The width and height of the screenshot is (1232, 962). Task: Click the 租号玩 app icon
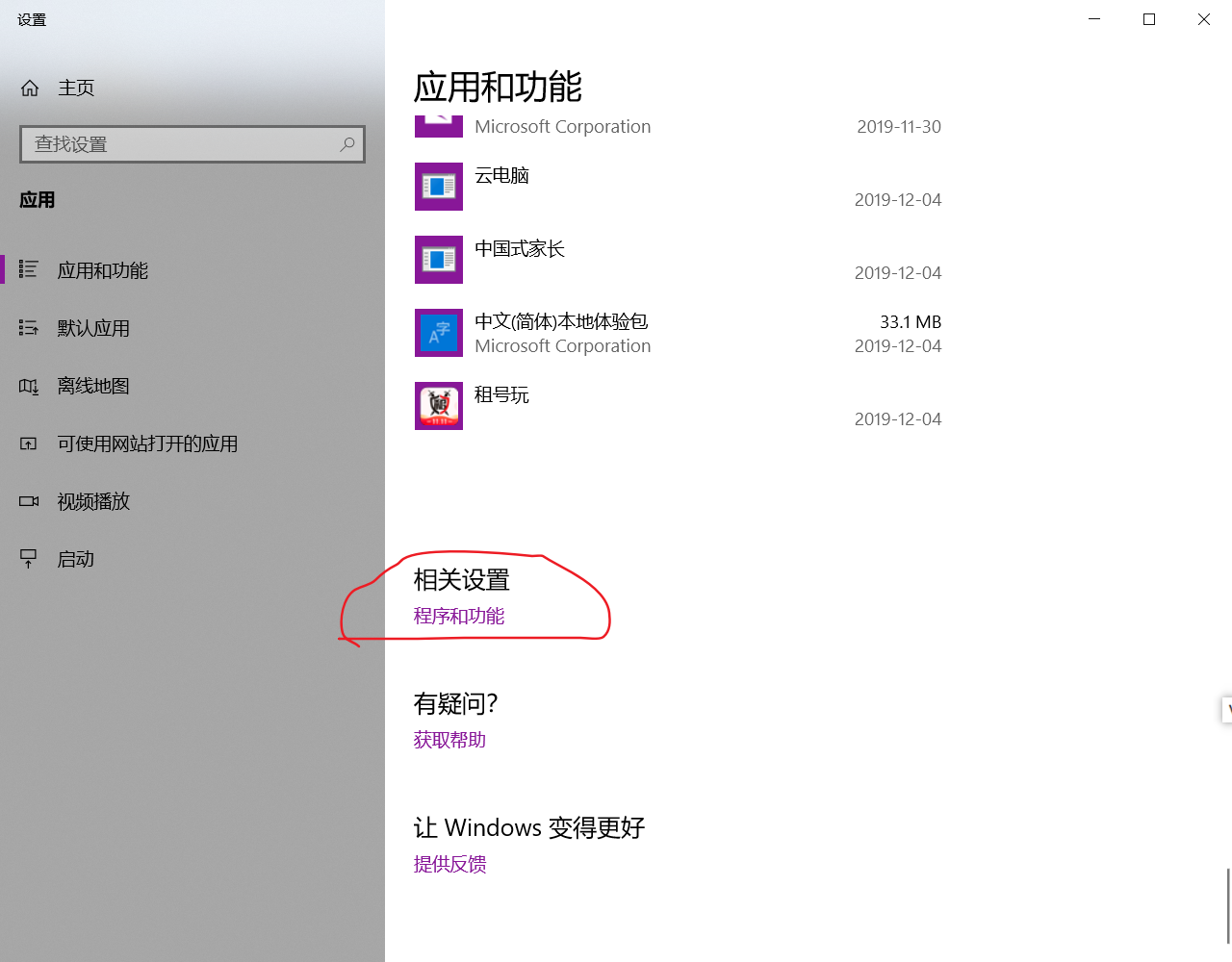(439, 406)
